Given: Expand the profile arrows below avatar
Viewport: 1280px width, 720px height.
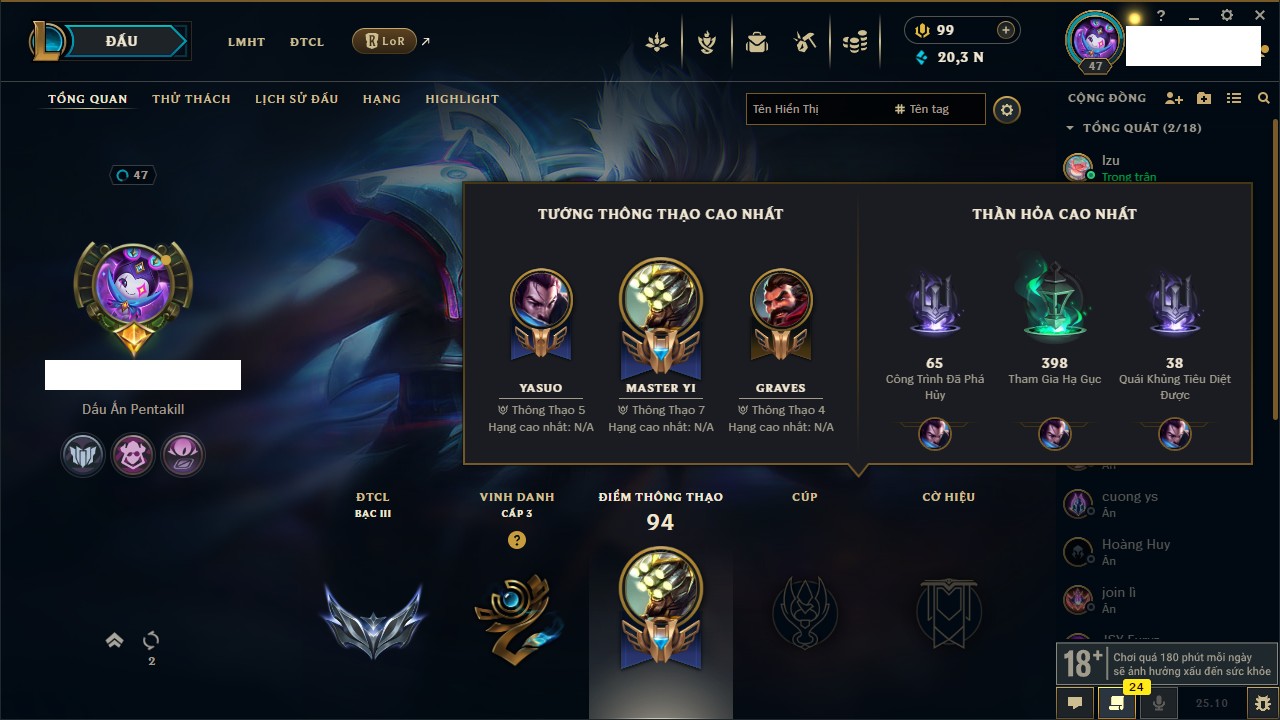Looking at the screenshot, I should (x=115, y=641).
